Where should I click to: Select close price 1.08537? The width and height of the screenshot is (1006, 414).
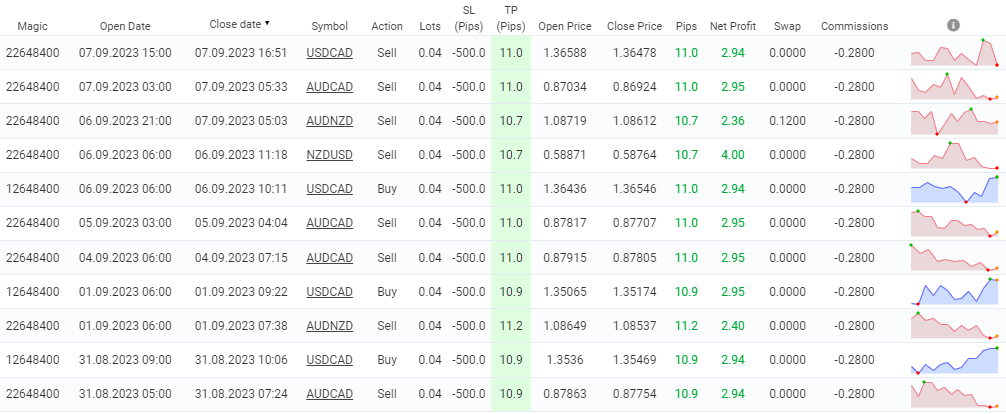tap(635, 325)
